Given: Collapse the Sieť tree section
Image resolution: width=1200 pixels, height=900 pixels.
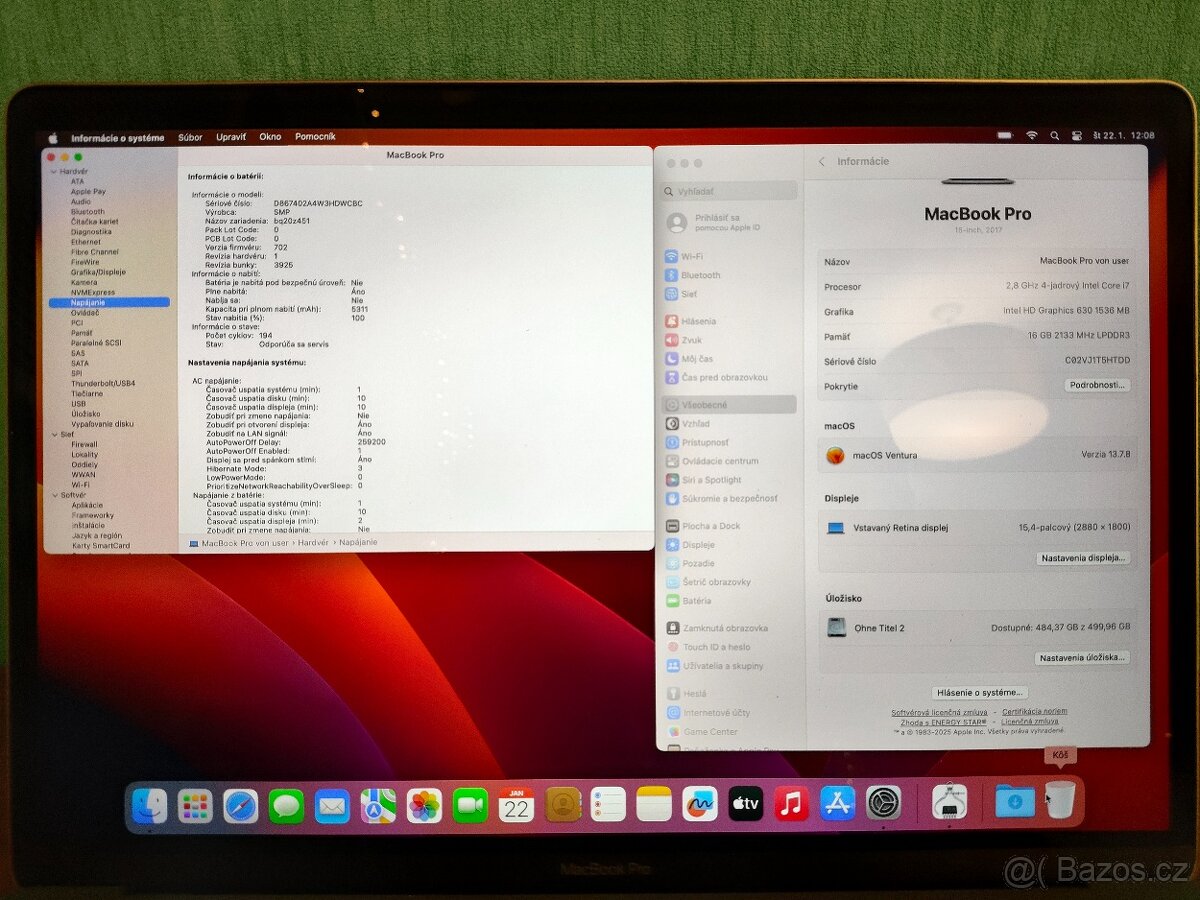Looking at the screenshot, I should coord(55,434).
